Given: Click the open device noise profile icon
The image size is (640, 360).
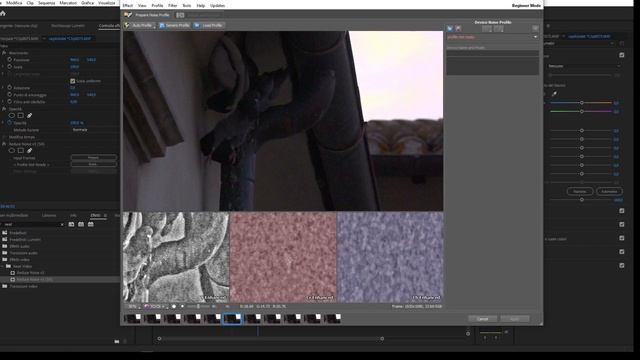Looking at the screenshot, I should tap(450, 29).
